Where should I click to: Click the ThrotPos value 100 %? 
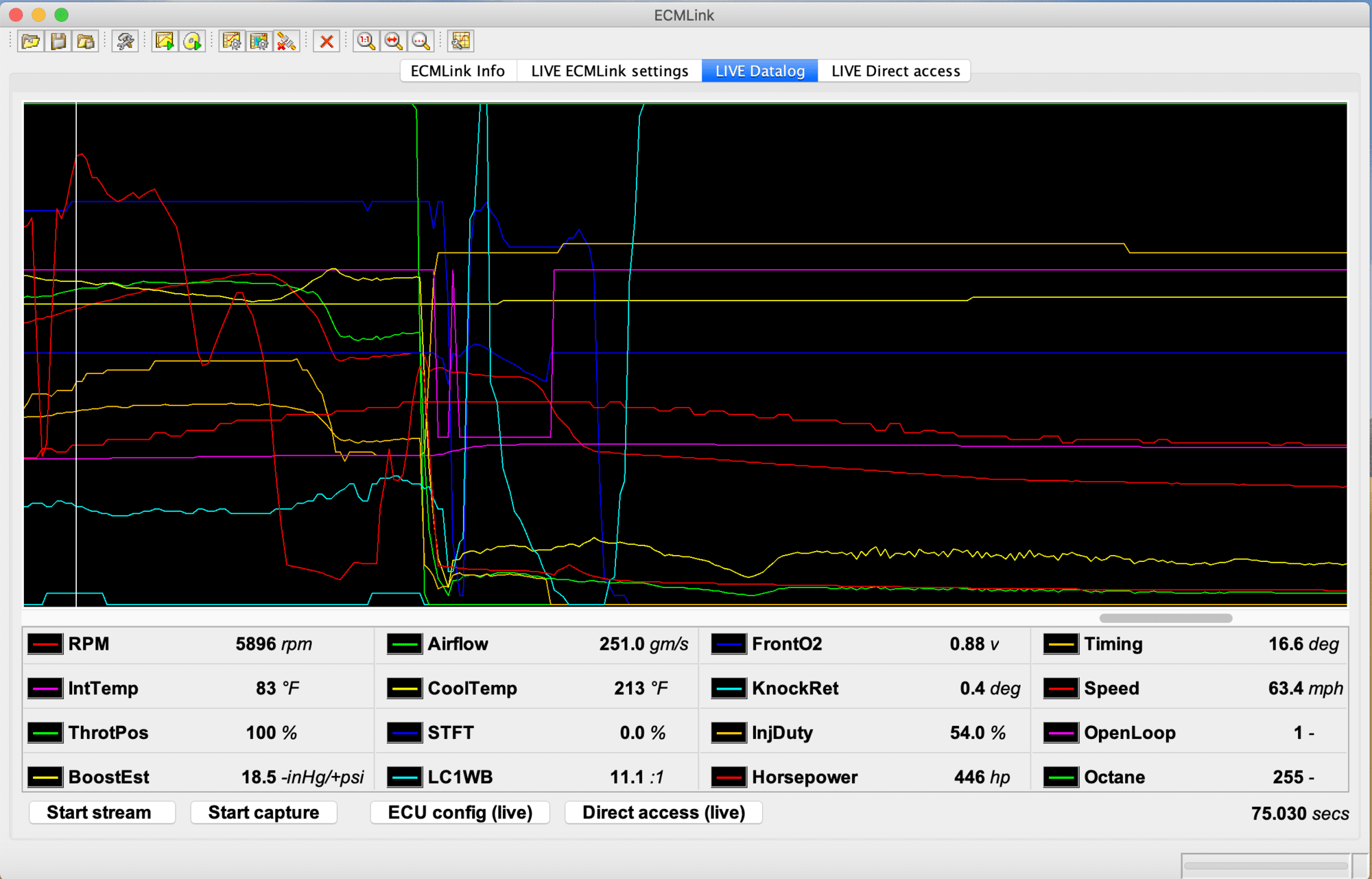(x=272, y=733)
